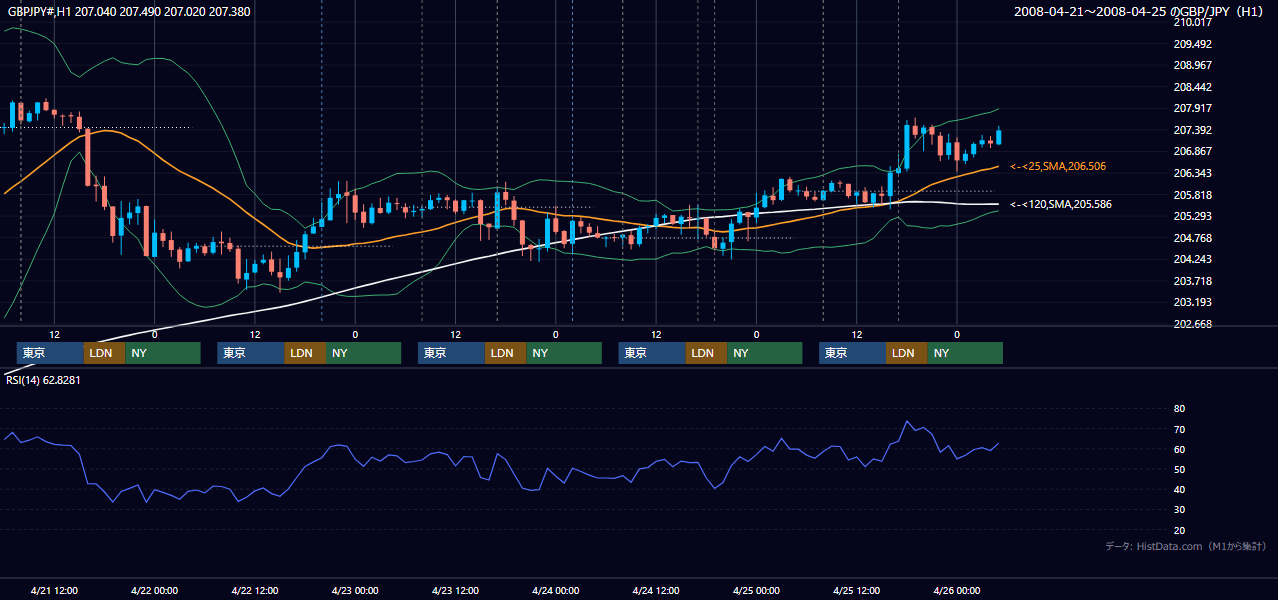Click the HistData.com data source credit

[1186, 546]
